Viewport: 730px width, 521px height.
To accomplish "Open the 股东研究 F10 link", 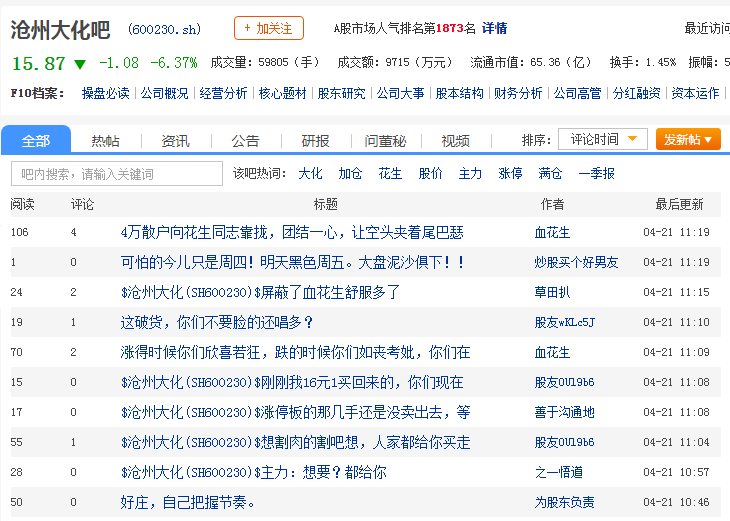I will pyautogui.click(x=341, y=93).
